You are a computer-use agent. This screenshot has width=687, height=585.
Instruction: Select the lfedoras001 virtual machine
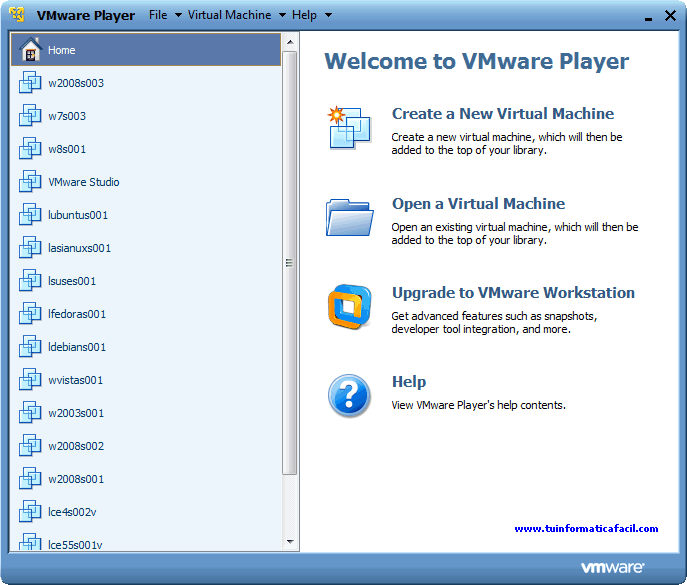pyautogui.click(x=145, y=314)
